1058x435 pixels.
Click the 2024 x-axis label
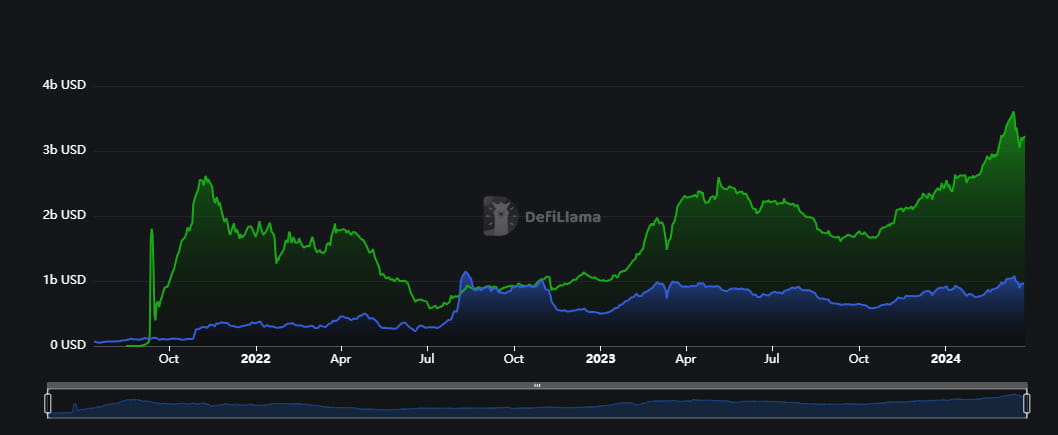(946, 358)
